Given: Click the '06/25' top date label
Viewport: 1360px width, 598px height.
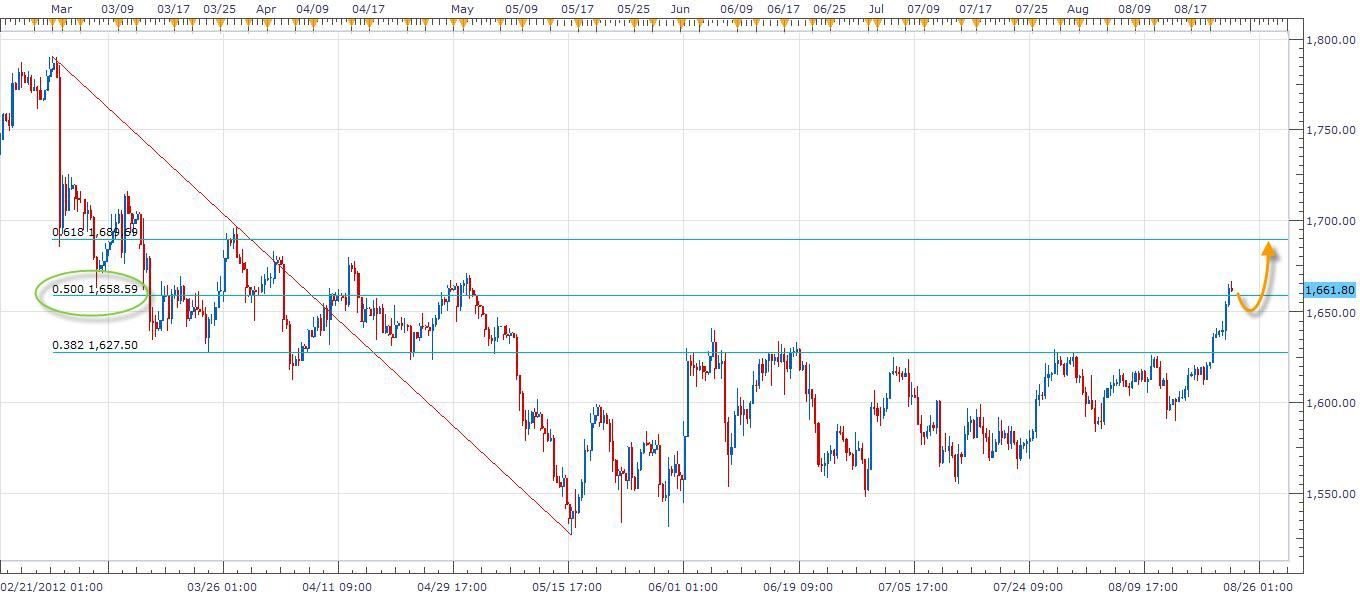Looking at the screenshot, I should [x=829, y=9].
